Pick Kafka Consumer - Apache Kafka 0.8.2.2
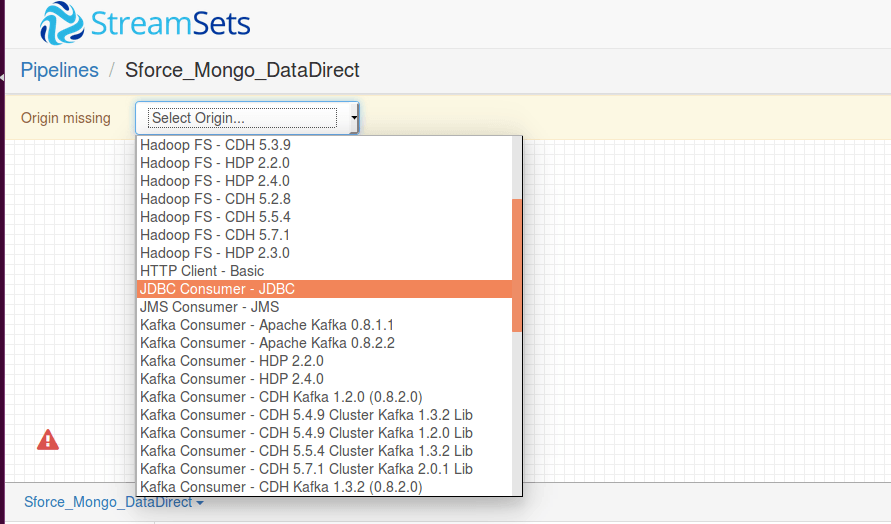 [267, 343]
